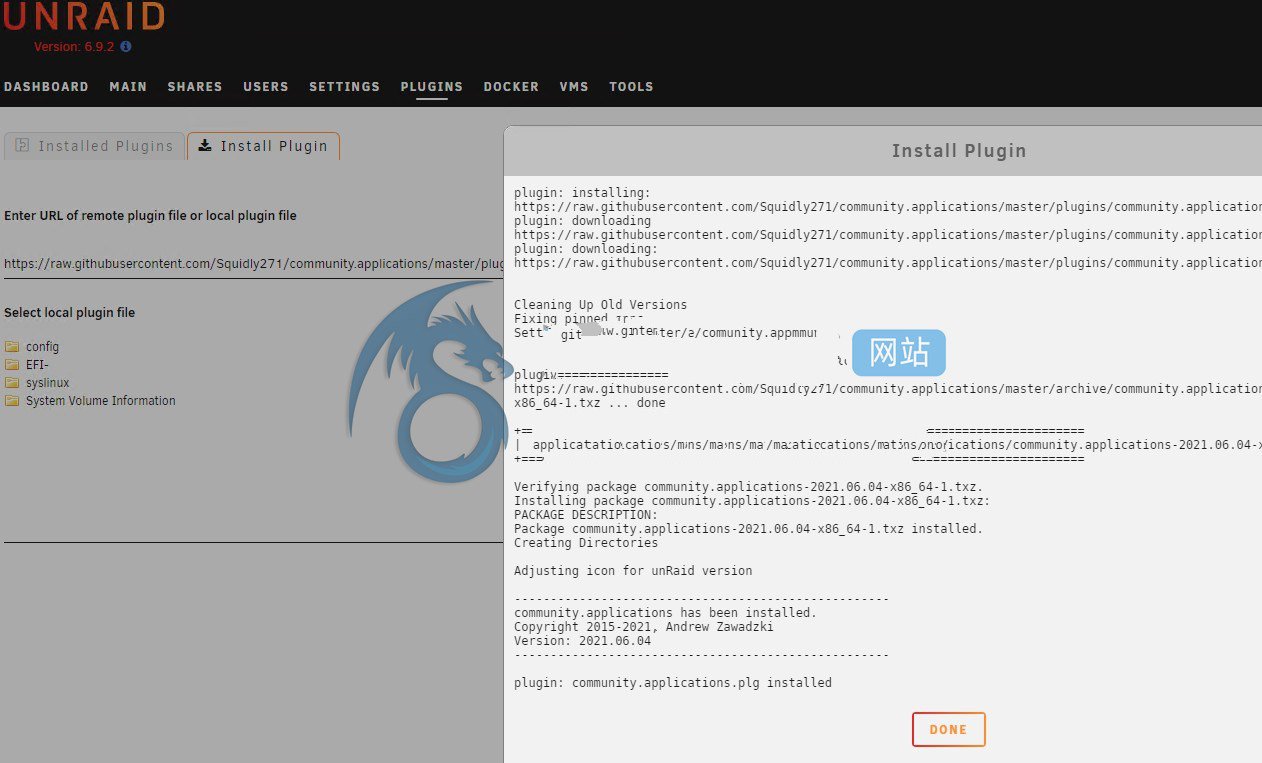The image size is (1262, 763).
Task: Click the Unraid logo
Action: pos(82,16)
